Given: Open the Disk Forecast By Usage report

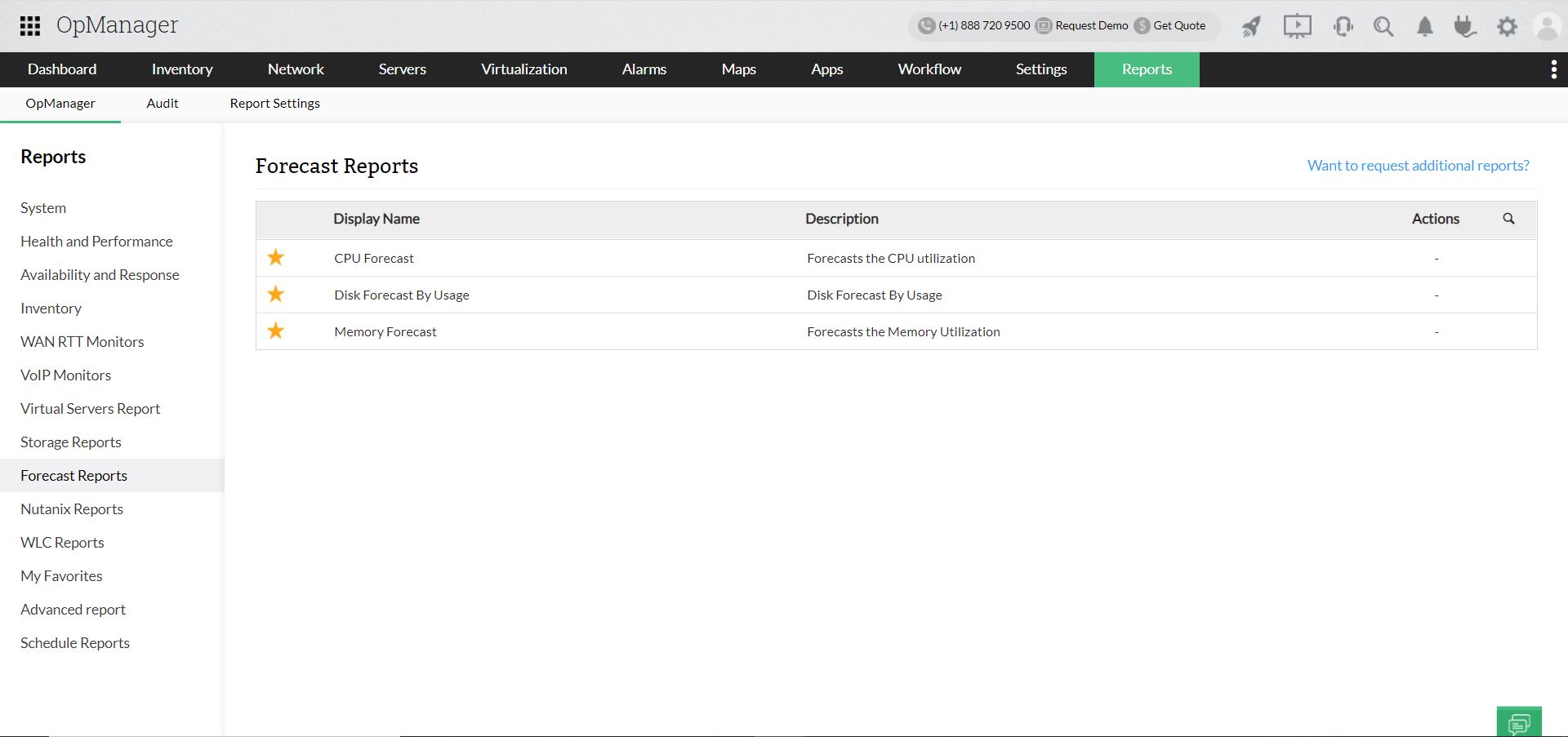Looking at the screenshot, I should click(402, 295).
